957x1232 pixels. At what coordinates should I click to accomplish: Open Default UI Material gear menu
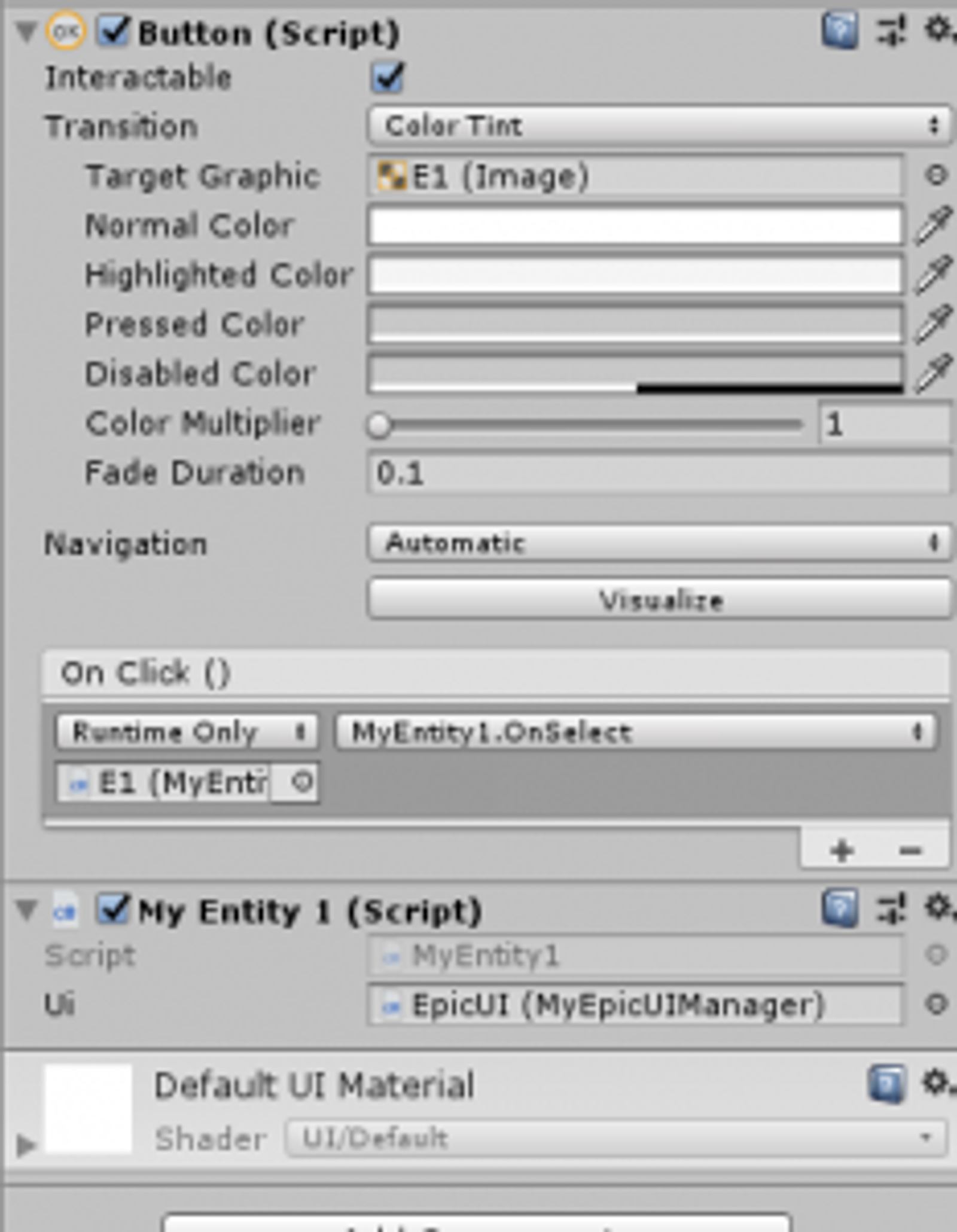tap(938, 1081)
